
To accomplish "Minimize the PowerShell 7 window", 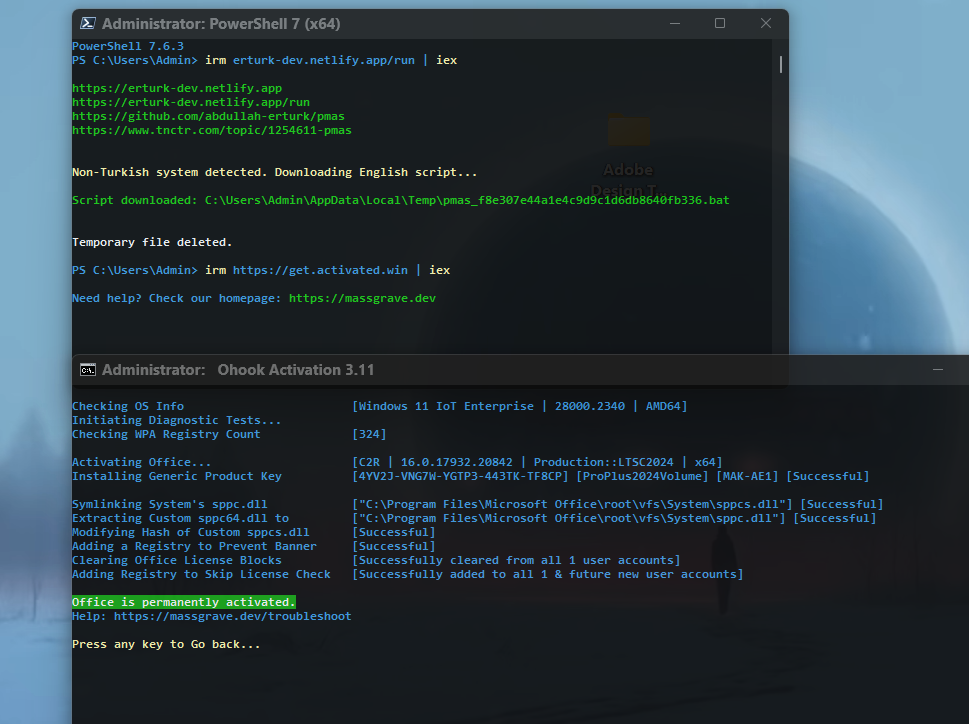I will pos(675,23).
